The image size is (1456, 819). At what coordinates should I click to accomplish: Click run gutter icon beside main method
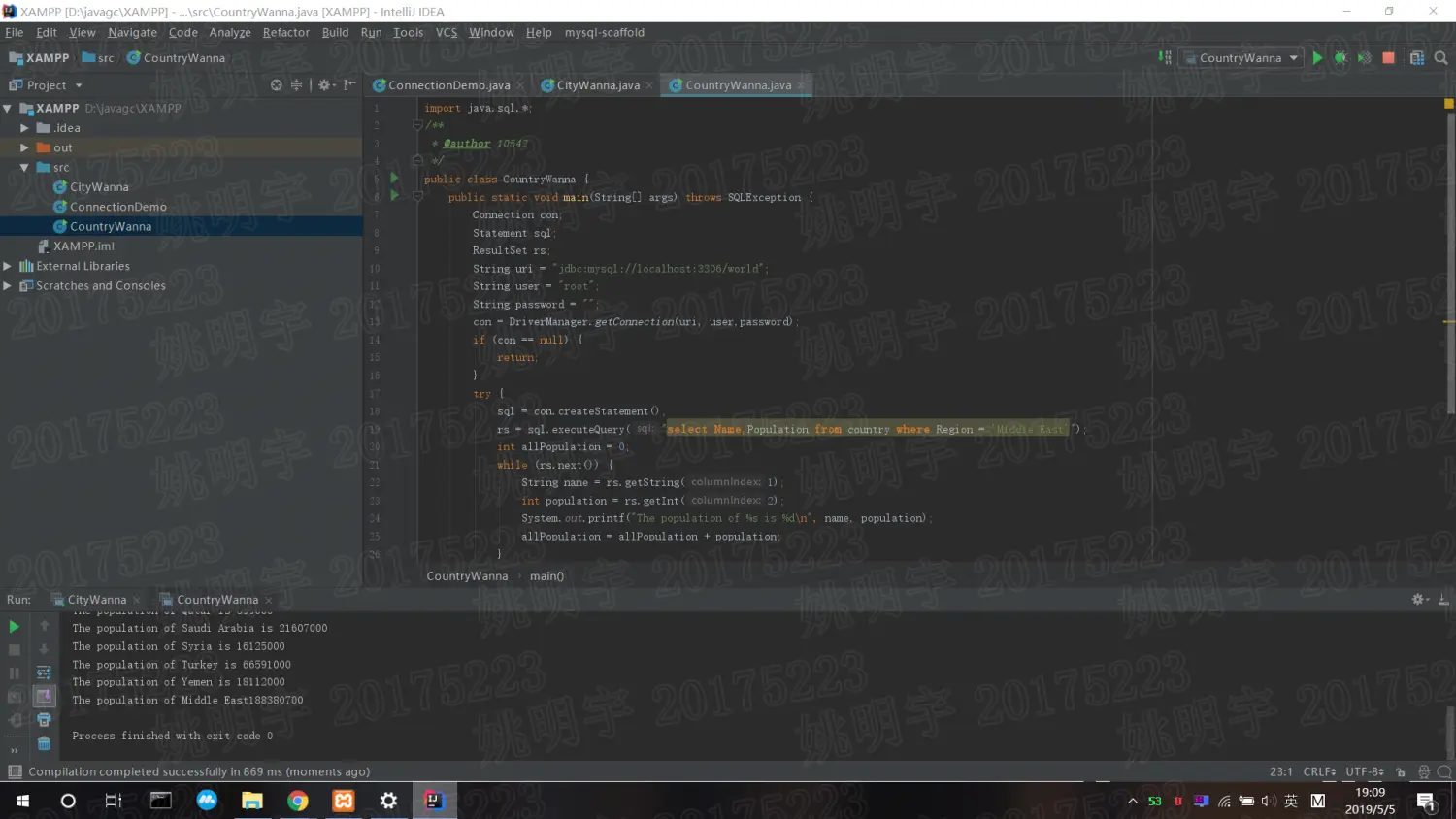point(394,196)
